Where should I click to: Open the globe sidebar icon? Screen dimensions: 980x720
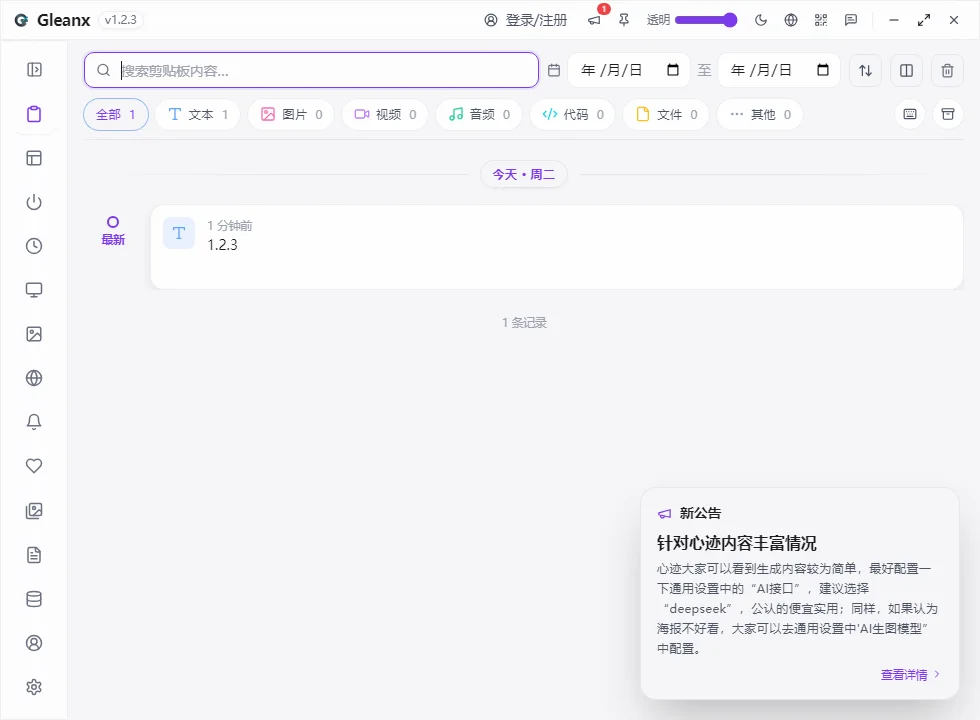(x=34, y=378)
